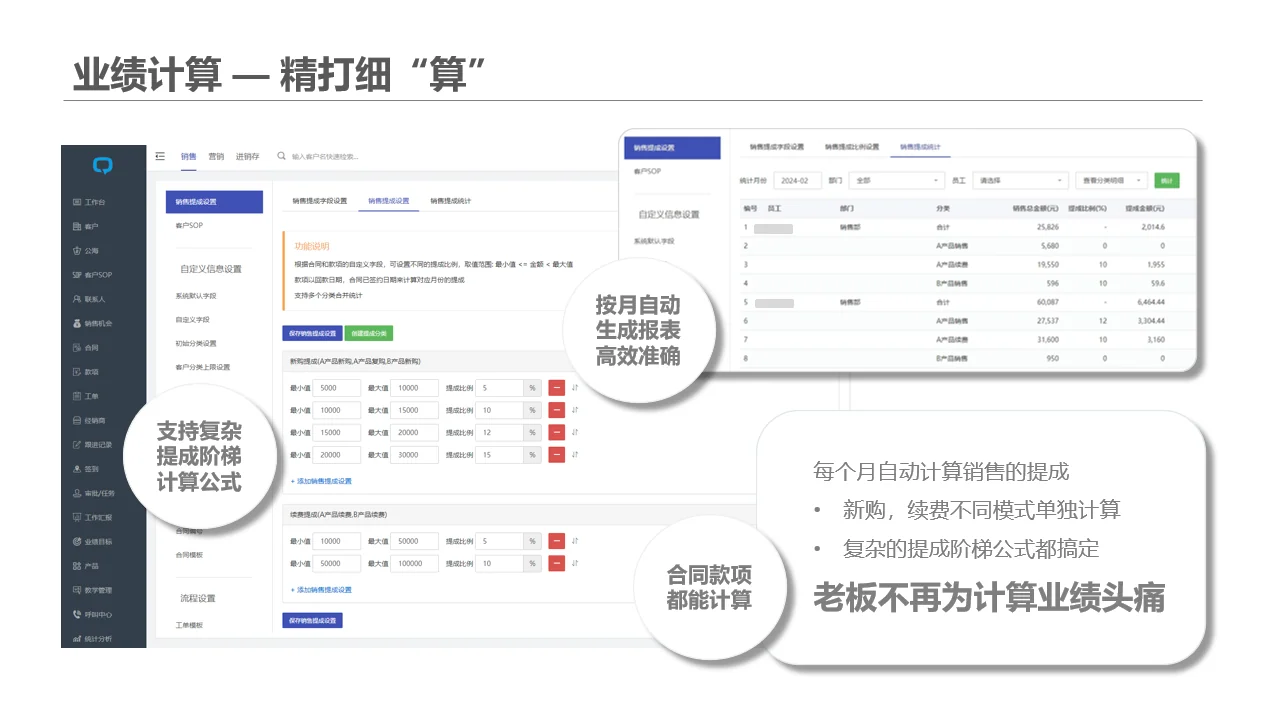Select 初始分类设置 in settings menu
The height and width of the screenshot is (702, 1265).
pyautogui.click(x=196, y=343)
